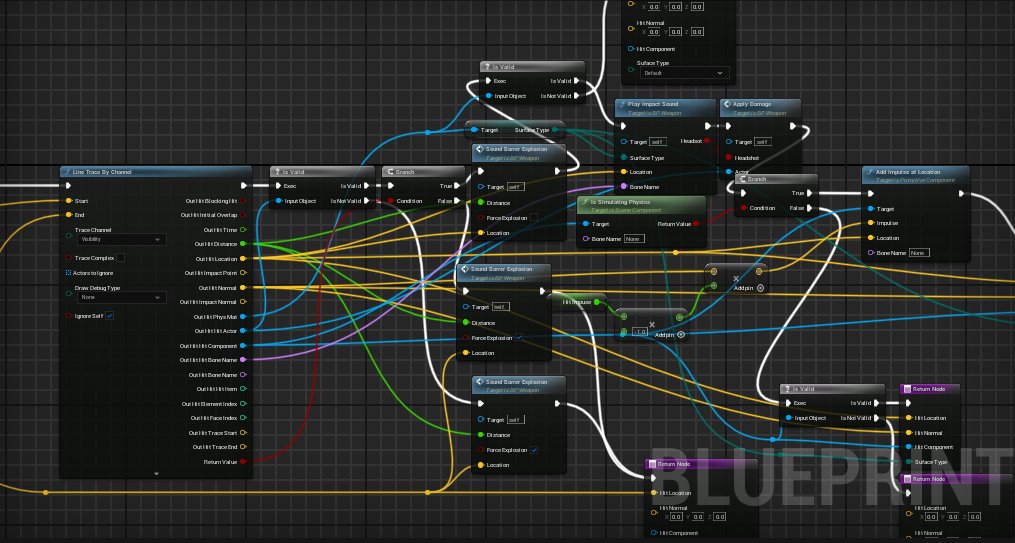Uncheck Force Explosion in the lowest Sound Barrier node
The image size is (1015, 543).
[534, 449]
